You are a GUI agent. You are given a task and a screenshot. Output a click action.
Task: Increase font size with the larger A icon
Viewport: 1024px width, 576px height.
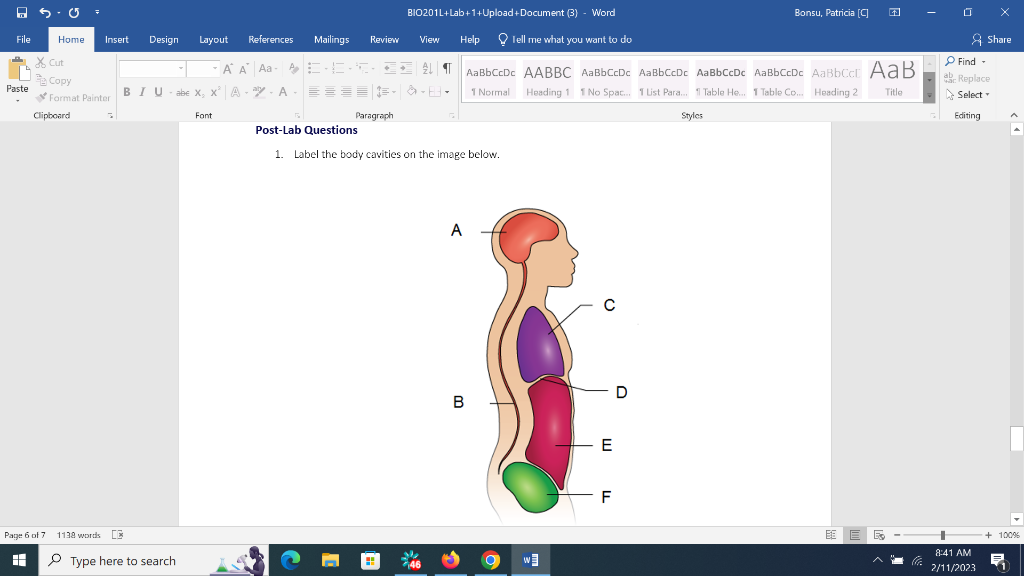228,69
